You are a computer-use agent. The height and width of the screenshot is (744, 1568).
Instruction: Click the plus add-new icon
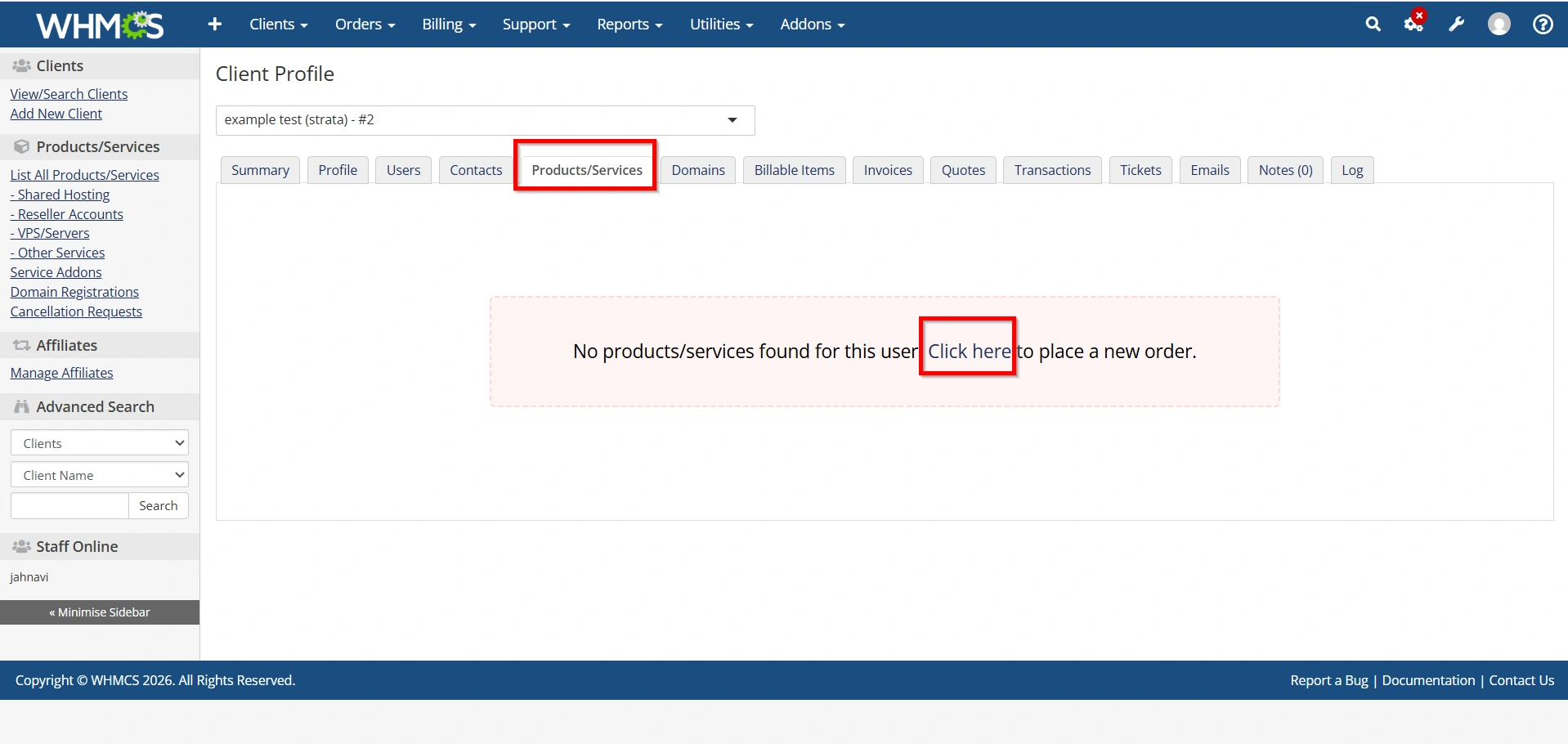tap(215, 25)
